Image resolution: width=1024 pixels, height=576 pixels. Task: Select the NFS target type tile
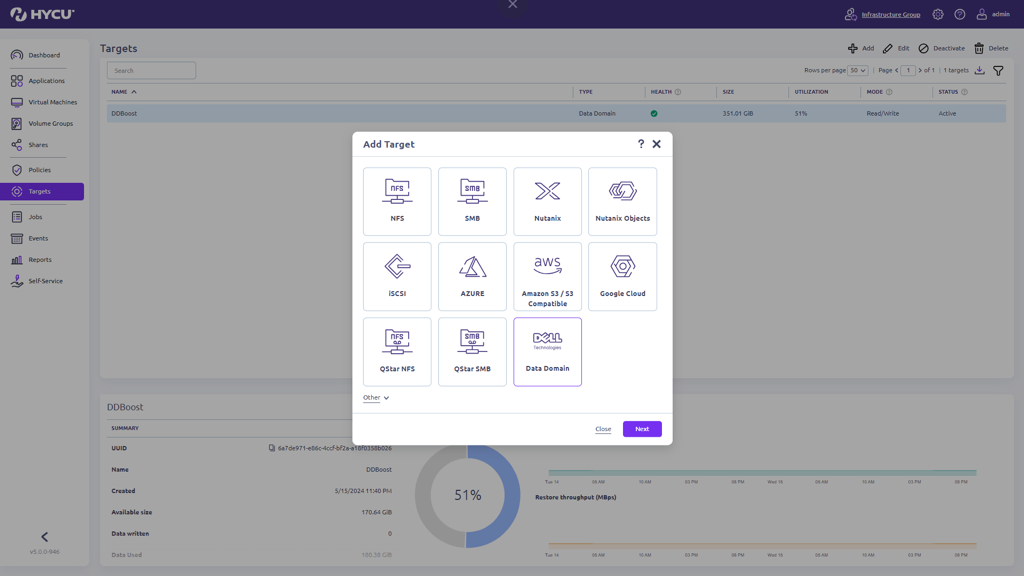click(397, 201)
